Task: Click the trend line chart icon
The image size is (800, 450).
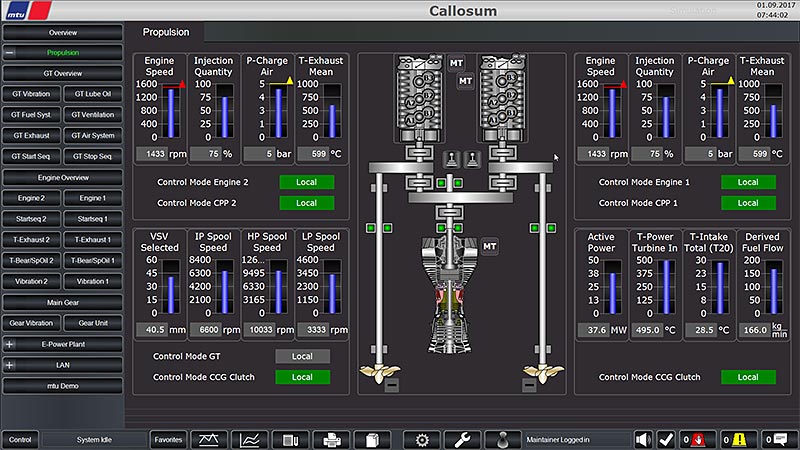Action: point(249,439)
